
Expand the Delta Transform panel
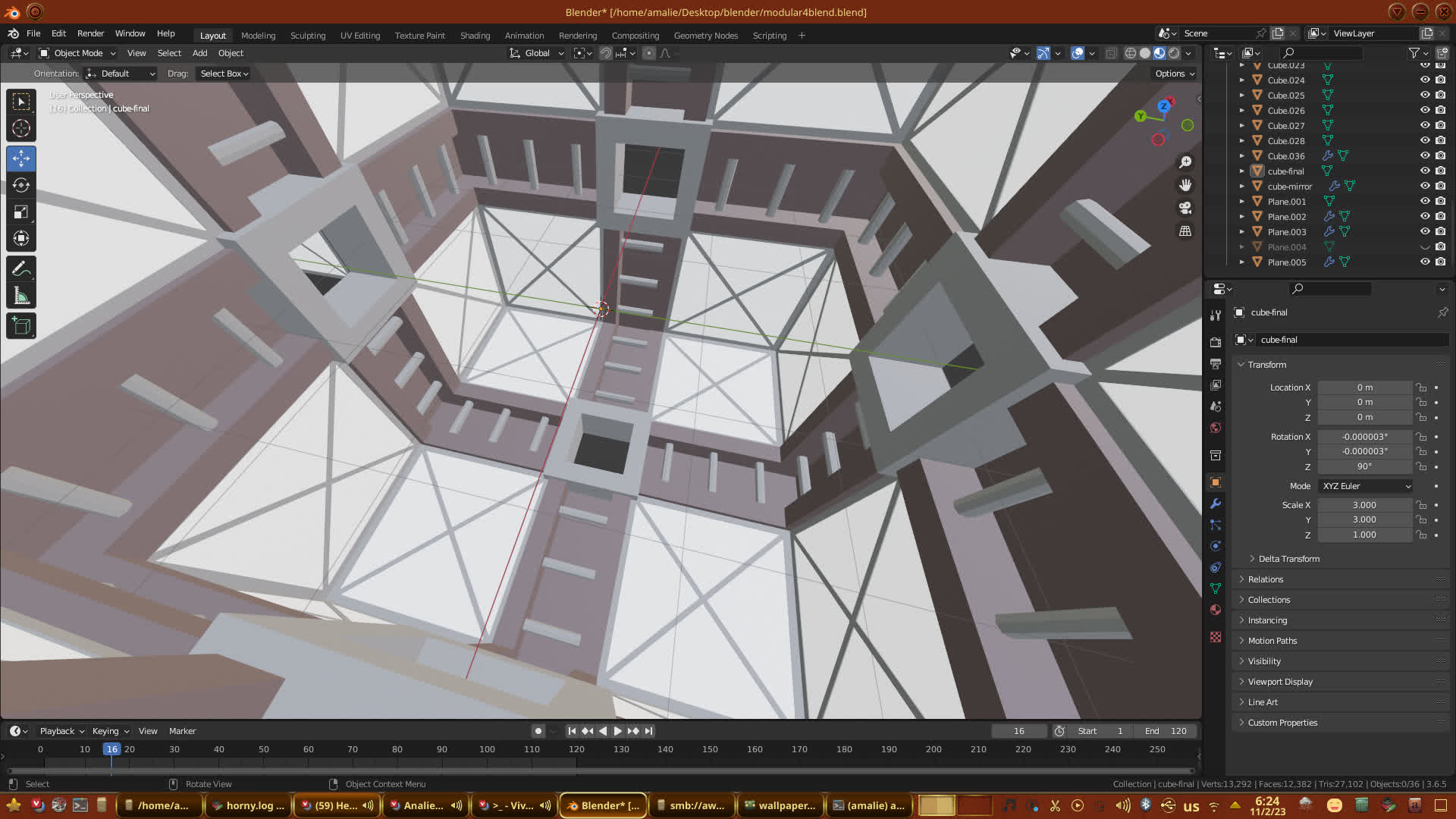point(1288,559)
